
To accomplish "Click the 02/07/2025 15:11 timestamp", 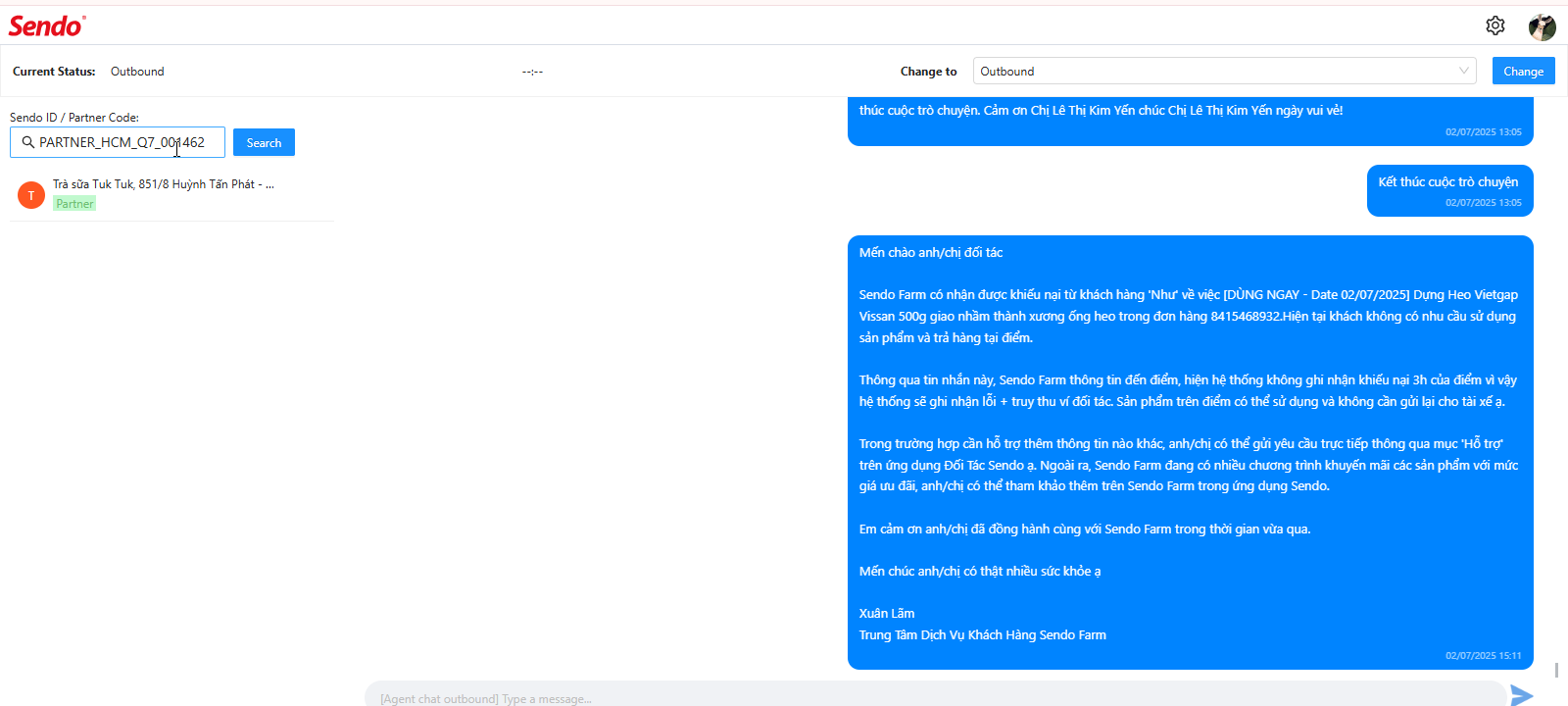I will point(1483,656).
